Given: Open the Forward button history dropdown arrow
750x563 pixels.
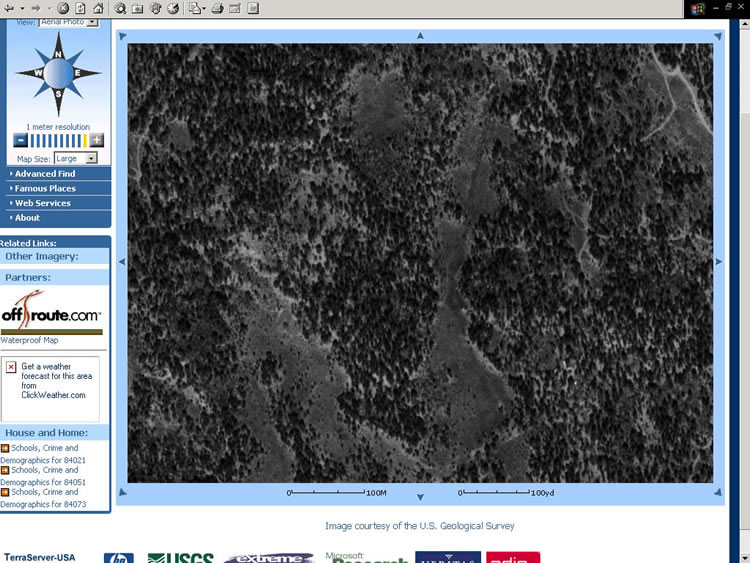Looking at the screenshot, I should coord(49,9).
